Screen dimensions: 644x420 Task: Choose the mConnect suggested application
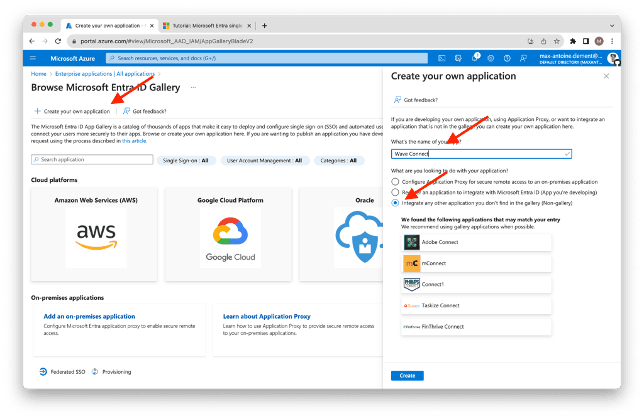coord(476,263)
